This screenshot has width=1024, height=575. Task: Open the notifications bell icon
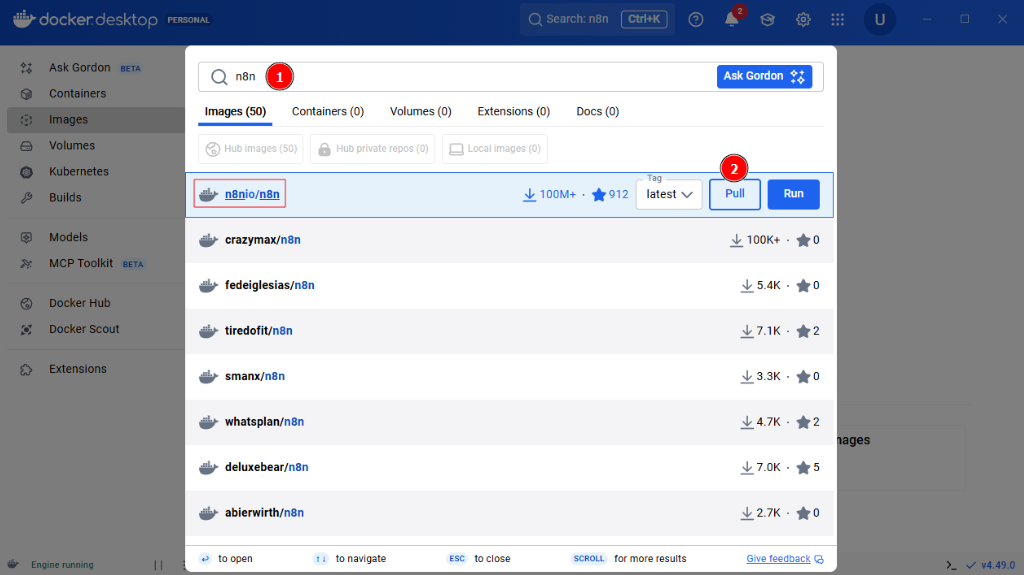click(732, 20)
